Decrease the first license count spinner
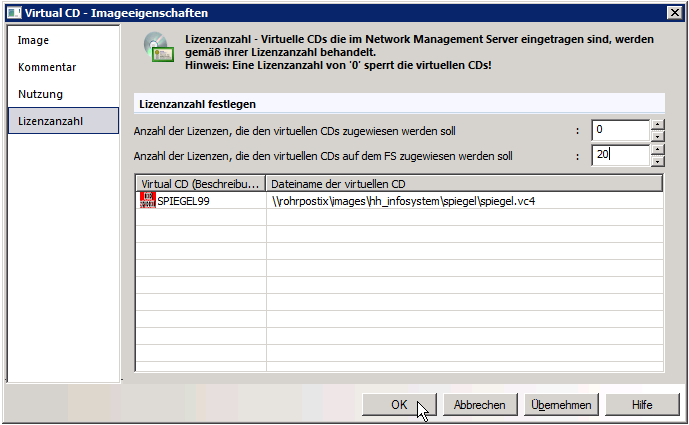The height and width of the screenshot is (425, 689). (657, 136)
